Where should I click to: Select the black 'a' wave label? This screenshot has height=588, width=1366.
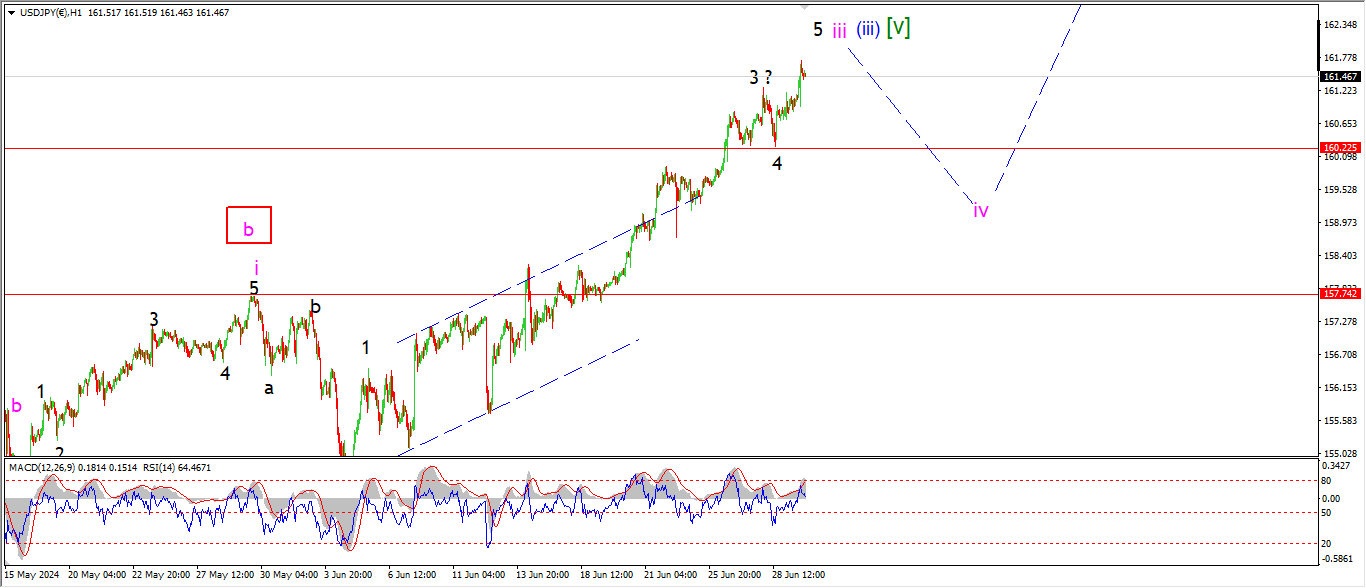[268, 388]
